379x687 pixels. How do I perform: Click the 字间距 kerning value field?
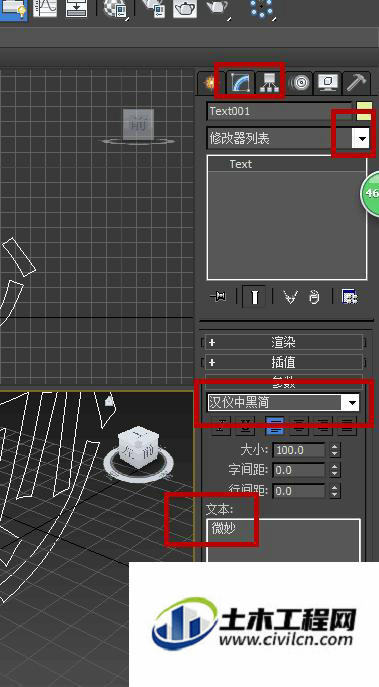pos(299,470)
